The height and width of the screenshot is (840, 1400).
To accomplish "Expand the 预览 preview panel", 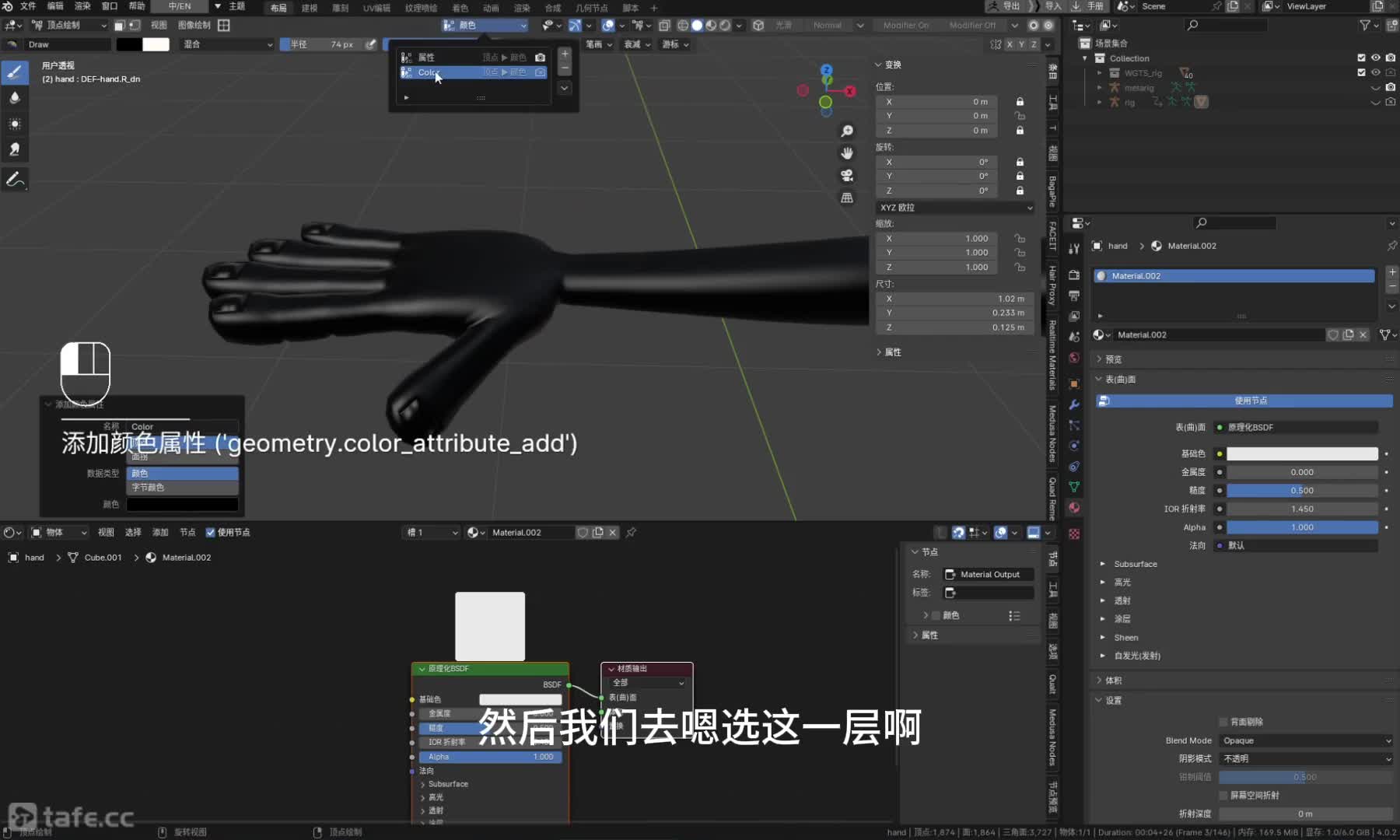I will point(1100,359).
